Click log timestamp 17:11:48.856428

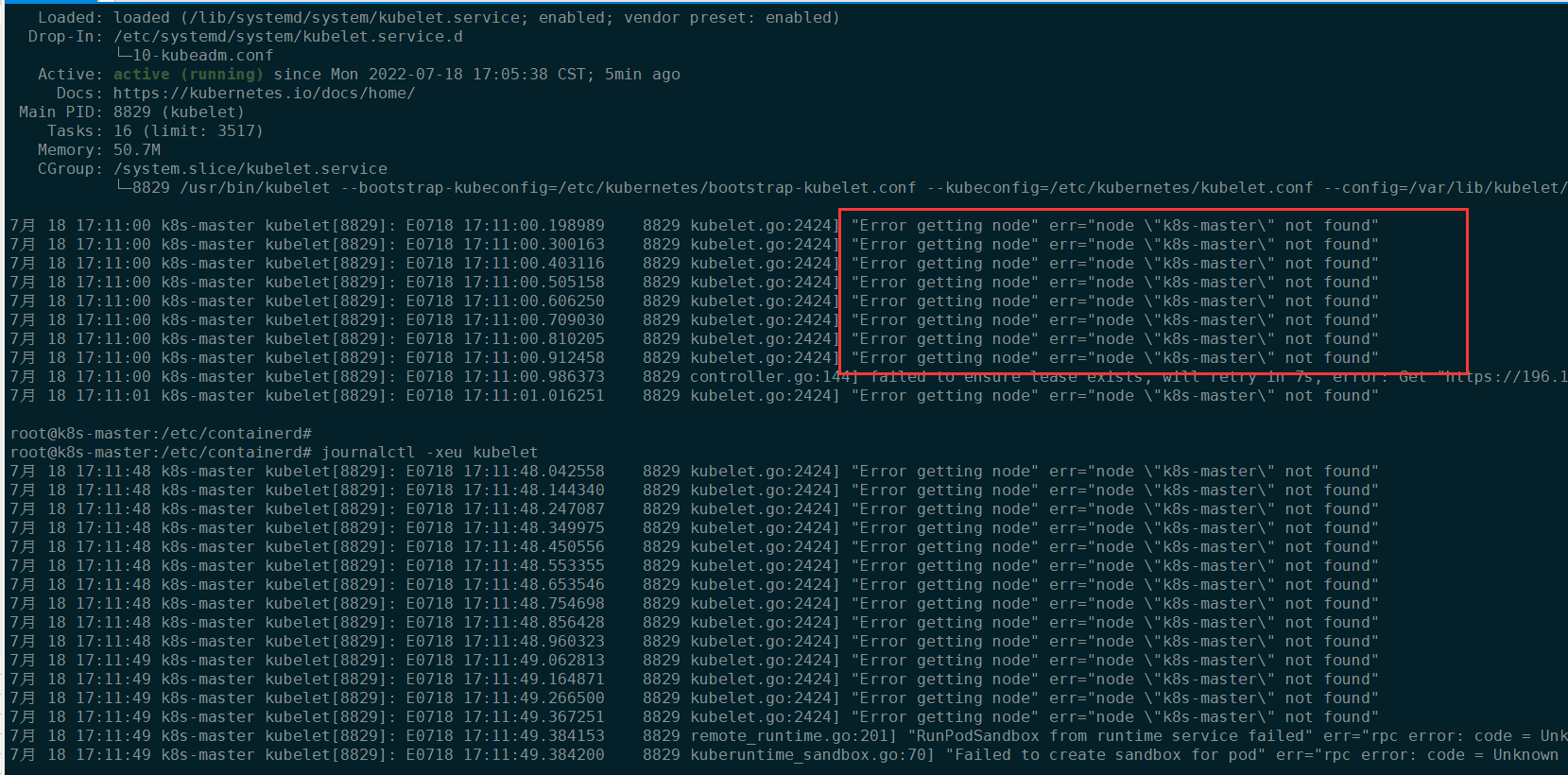pos(533,622)
